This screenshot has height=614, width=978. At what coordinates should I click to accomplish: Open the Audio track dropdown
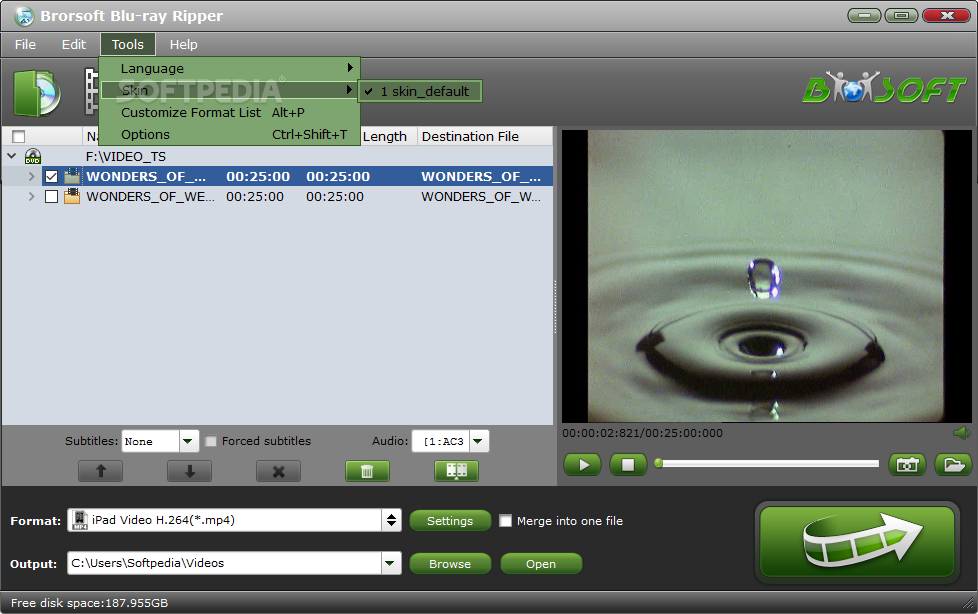(x=478, y=441)
